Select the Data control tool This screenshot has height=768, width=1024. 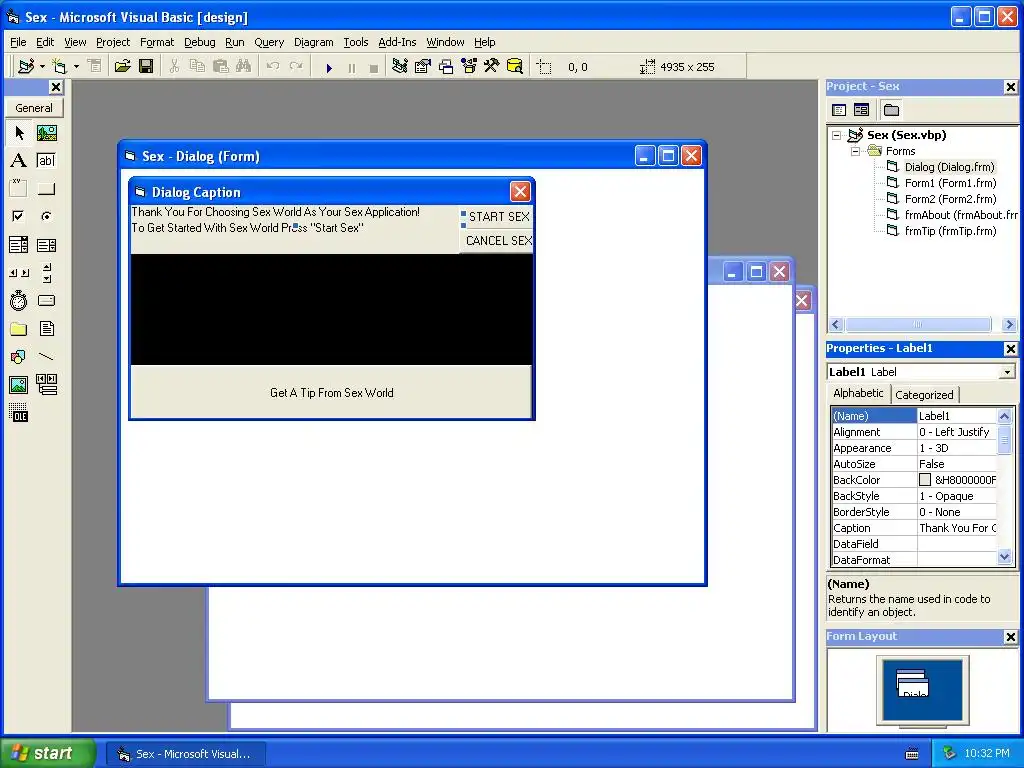point(46,385)
